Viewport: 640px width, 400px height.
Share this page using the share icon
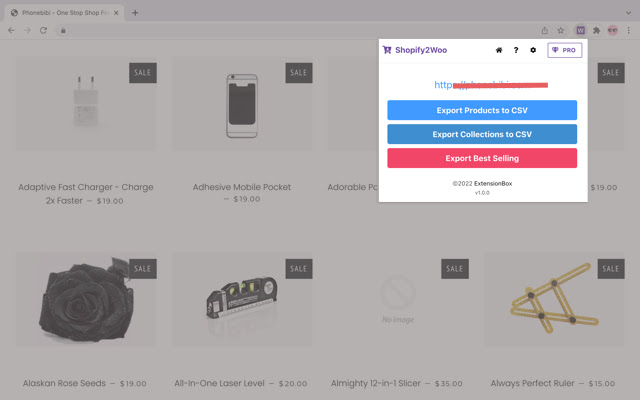pos(544,30)
